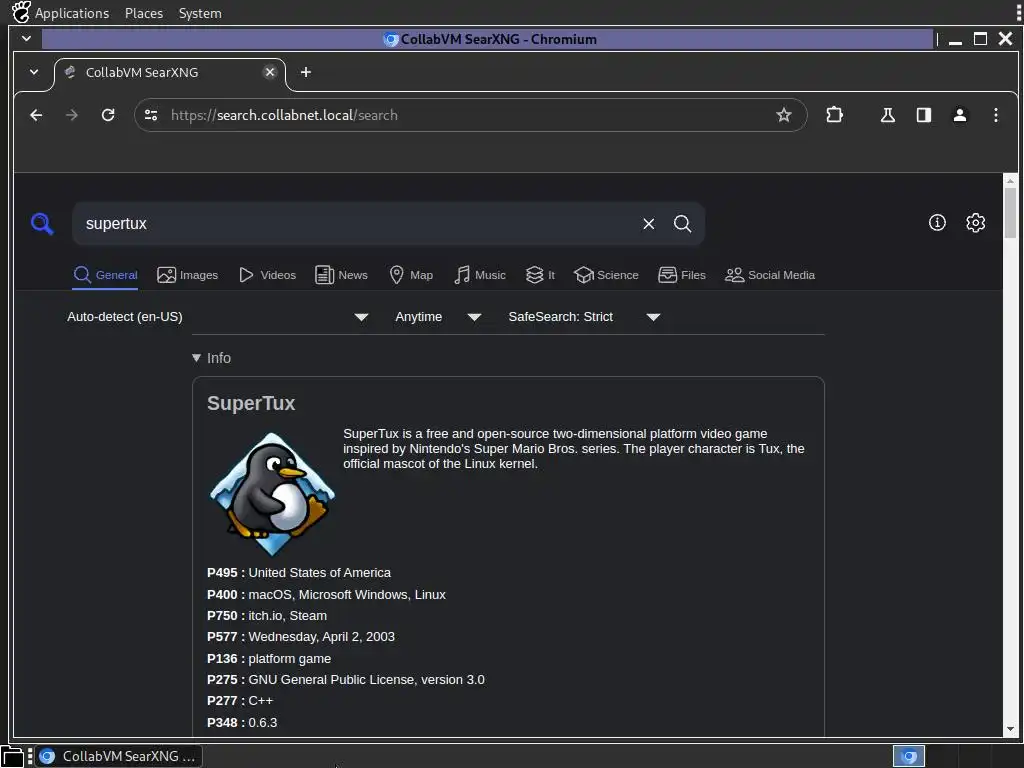Select the General search category
This screenshot has width=1024, height=768.
coord(105,275)
